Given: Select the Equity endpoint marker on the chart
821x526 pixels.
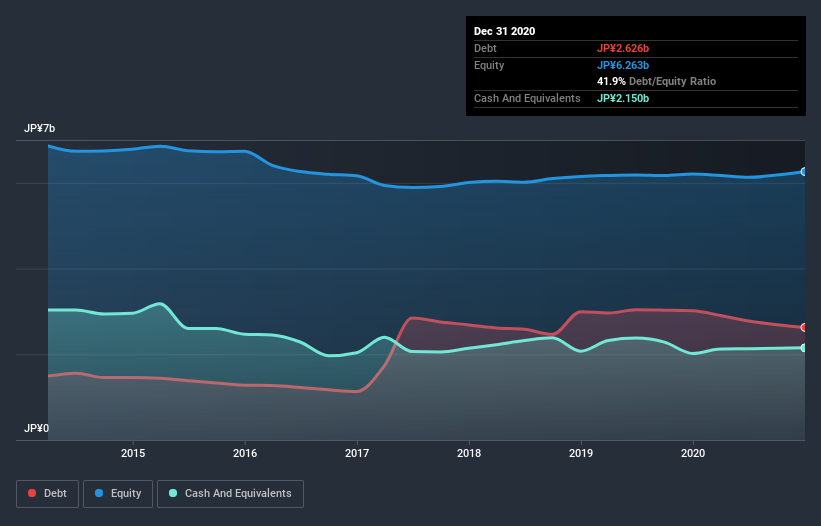Looking at the screenshot, I should tap(804, 172).
